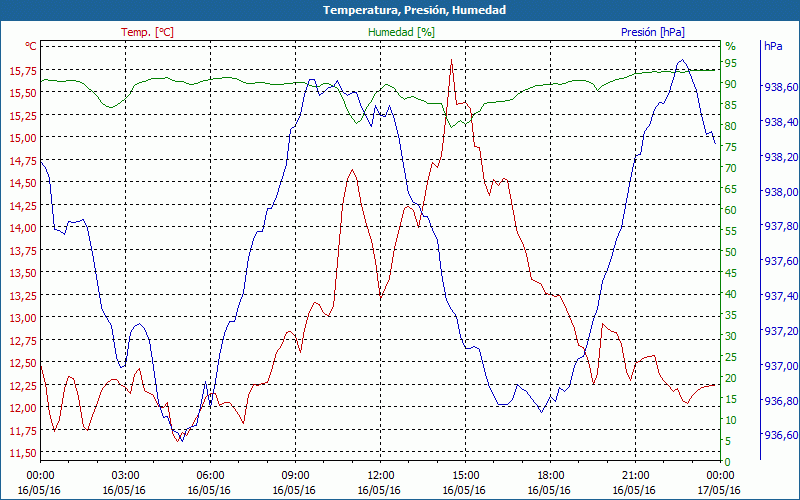The image size is (800, 500).
Task: Click humidity axis value 60
Action: pos(731,210)
